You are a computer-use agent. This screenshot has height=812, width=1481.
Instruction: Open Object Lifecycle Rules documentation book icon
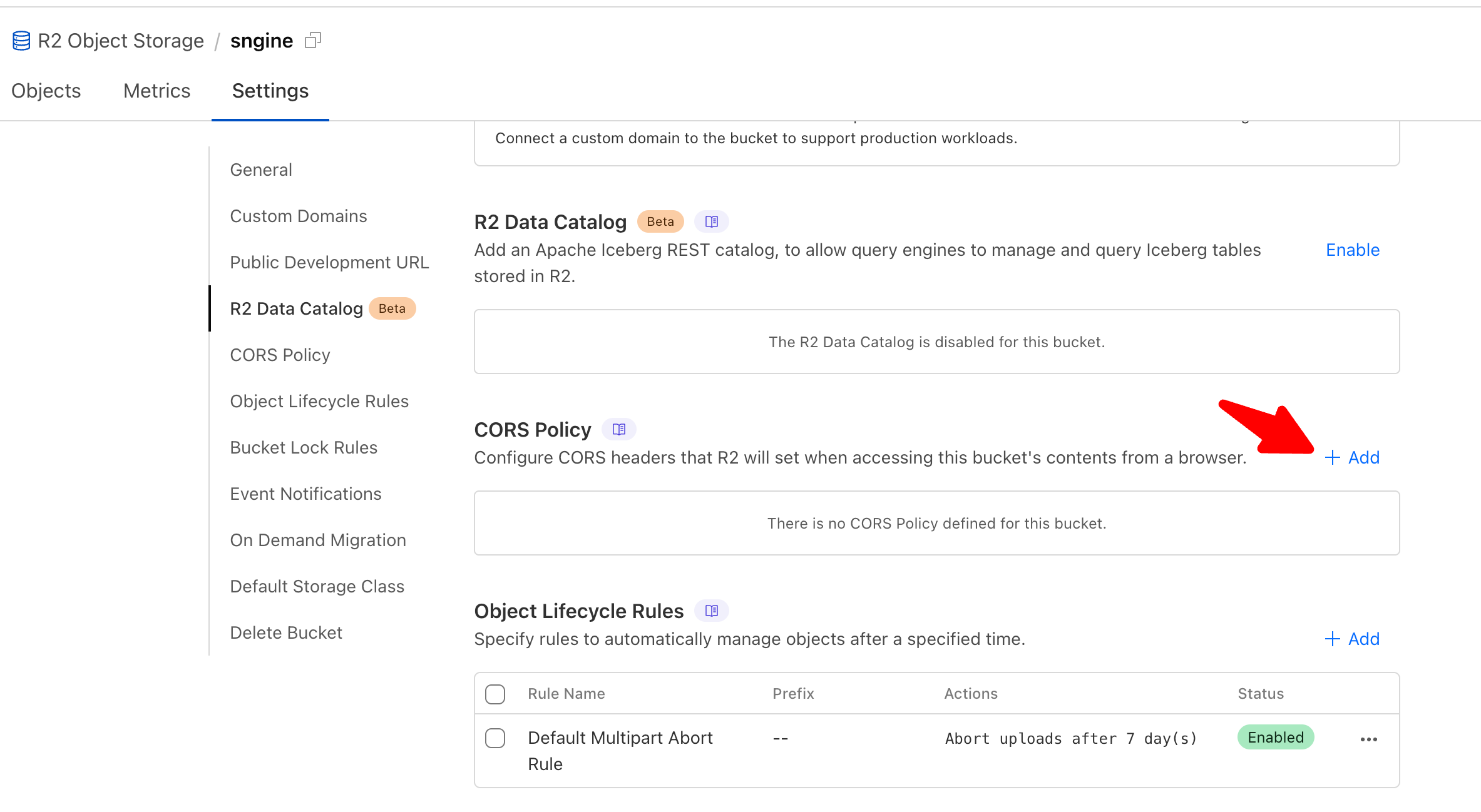point(712,611)
